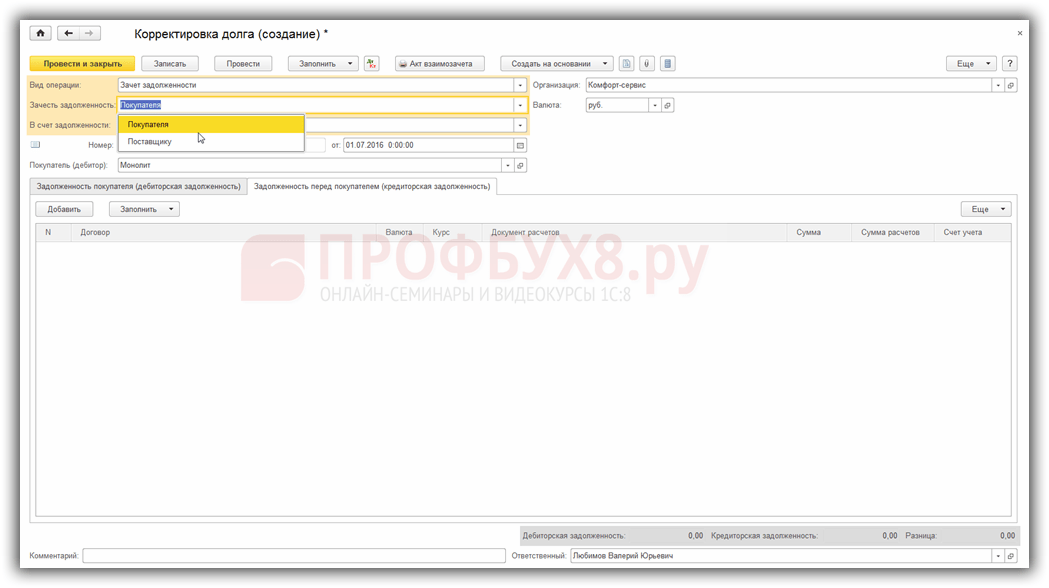Close the Корректировка долга form

pyautogui.click(x=1020, y=33)
